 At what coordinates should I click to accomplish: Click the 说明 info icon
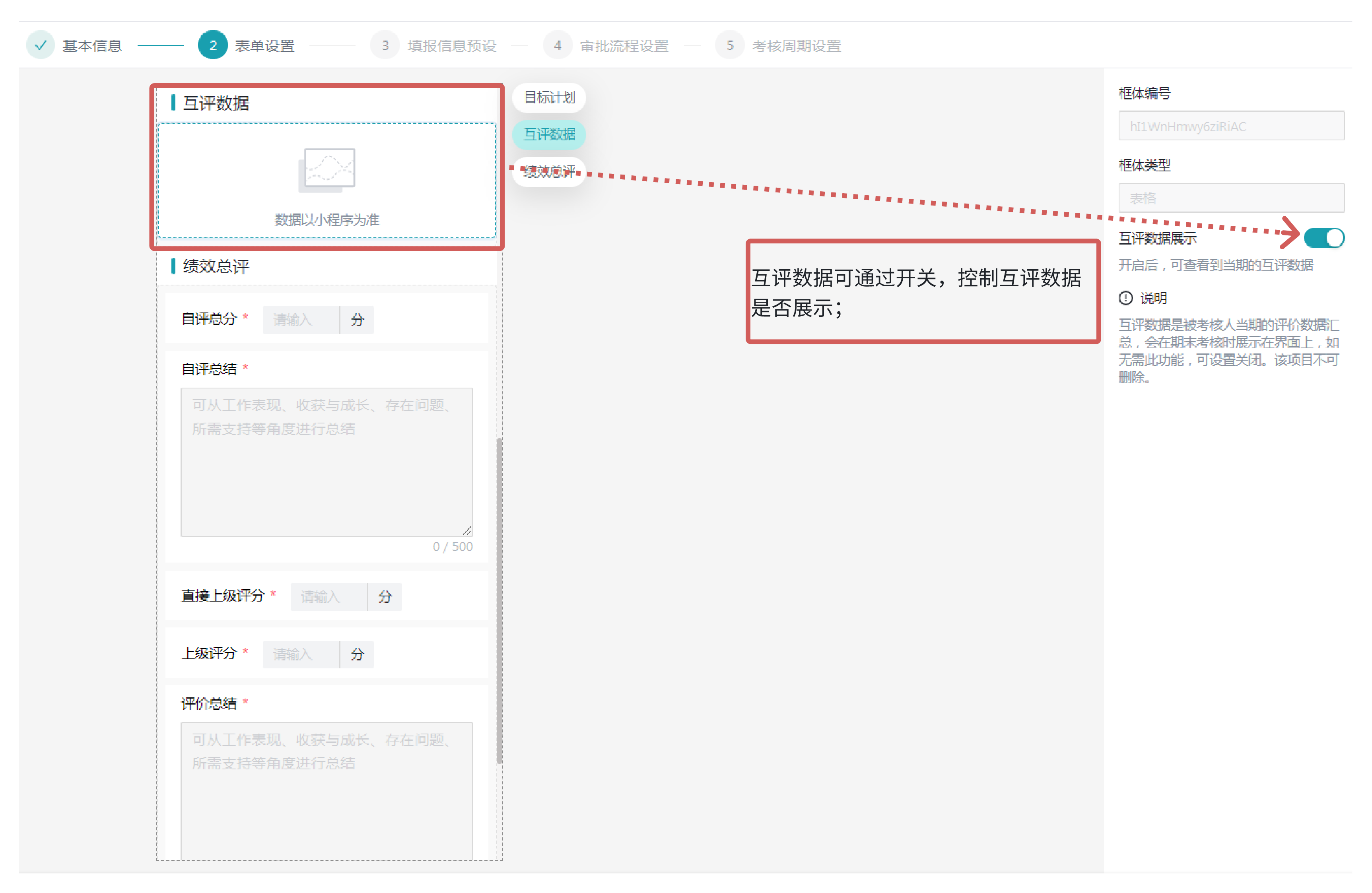tap(1125, 298)
